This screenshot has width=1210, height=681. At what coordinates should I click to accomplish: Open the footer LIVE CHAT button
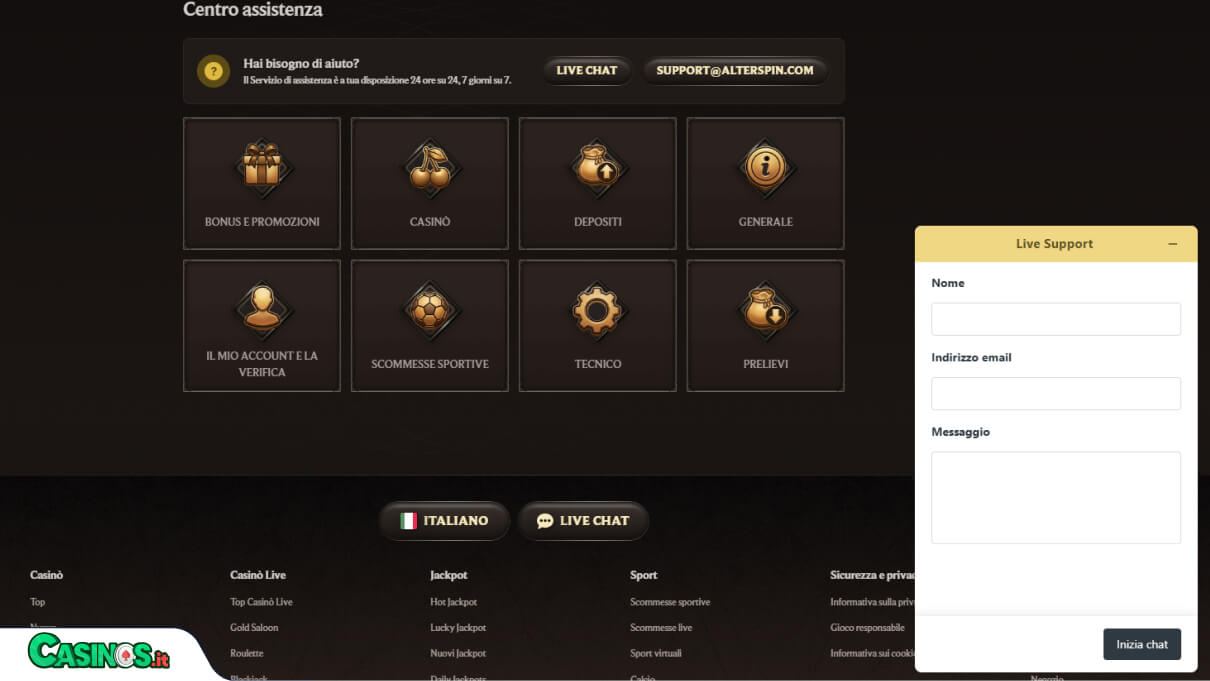583,521
